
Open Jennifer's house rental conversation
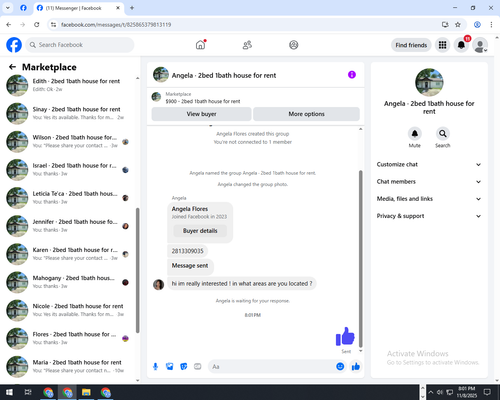pos(69,226)
